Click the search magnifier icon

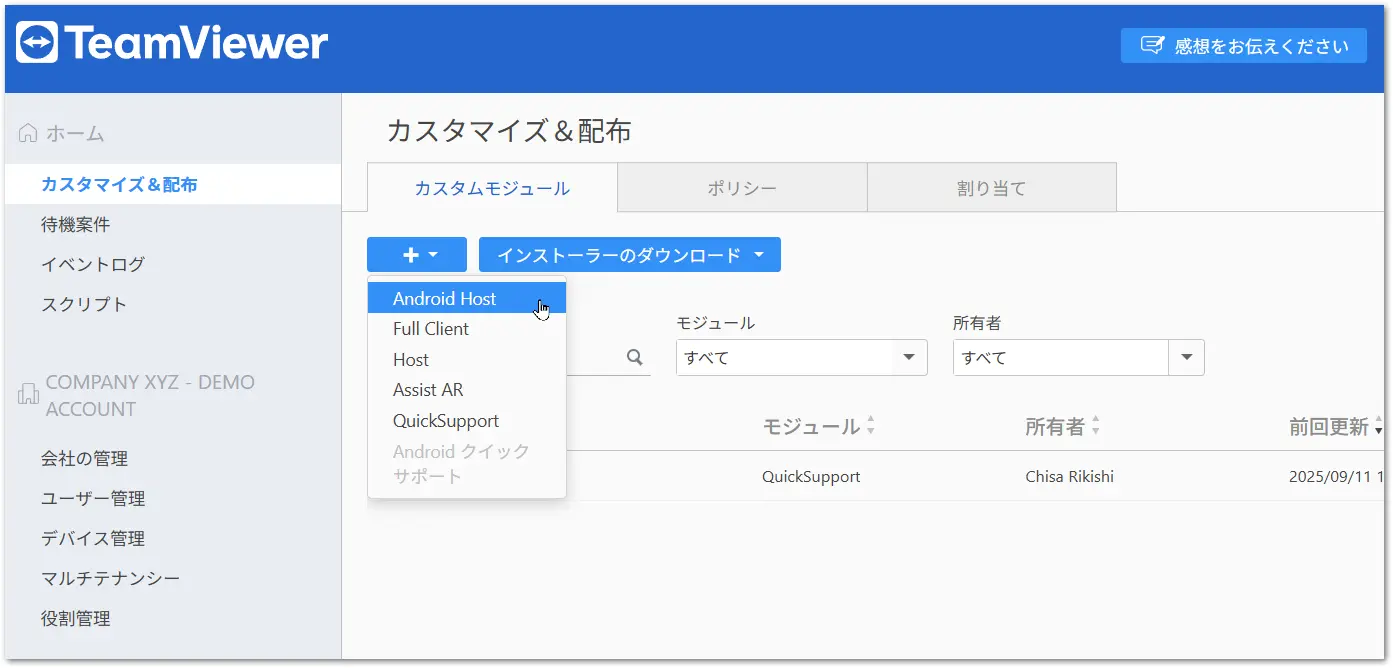[635, 357]
